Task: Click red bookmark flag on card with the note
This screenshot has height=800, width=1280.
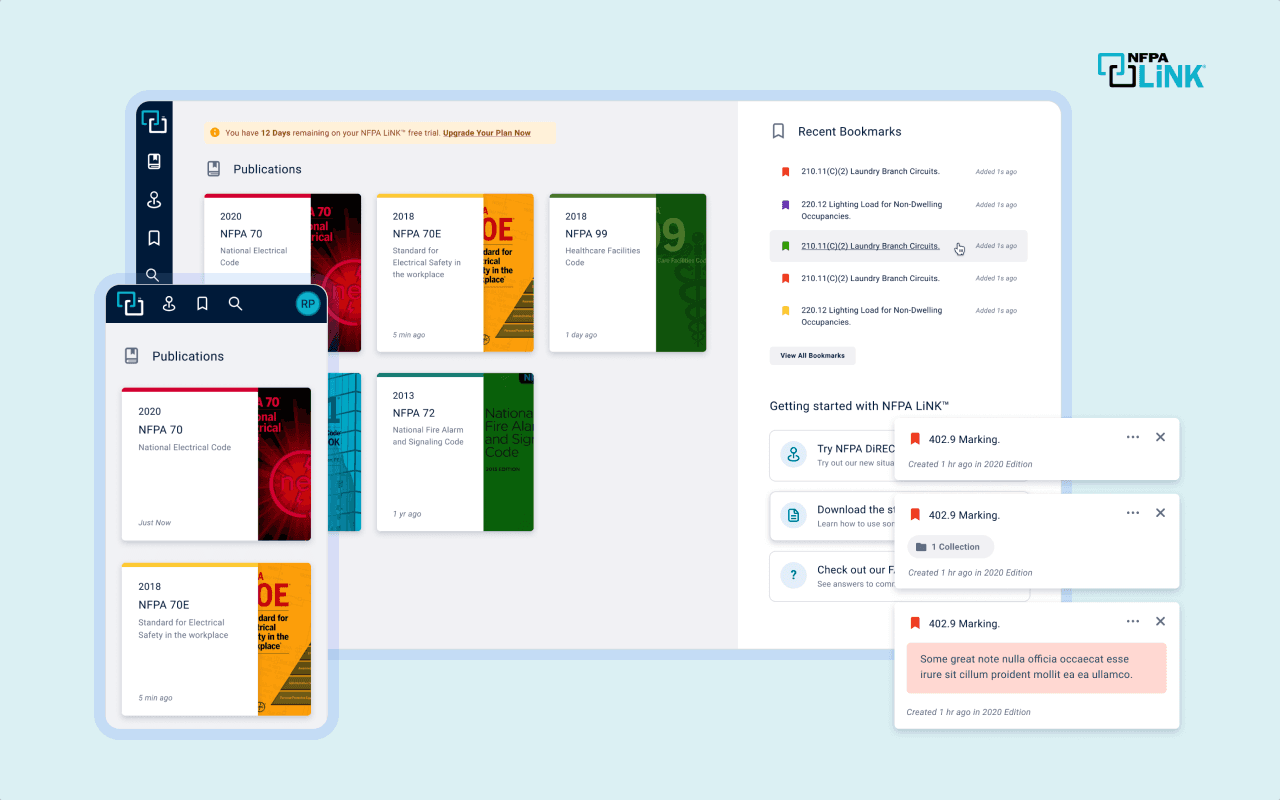Action: (914, 623)
